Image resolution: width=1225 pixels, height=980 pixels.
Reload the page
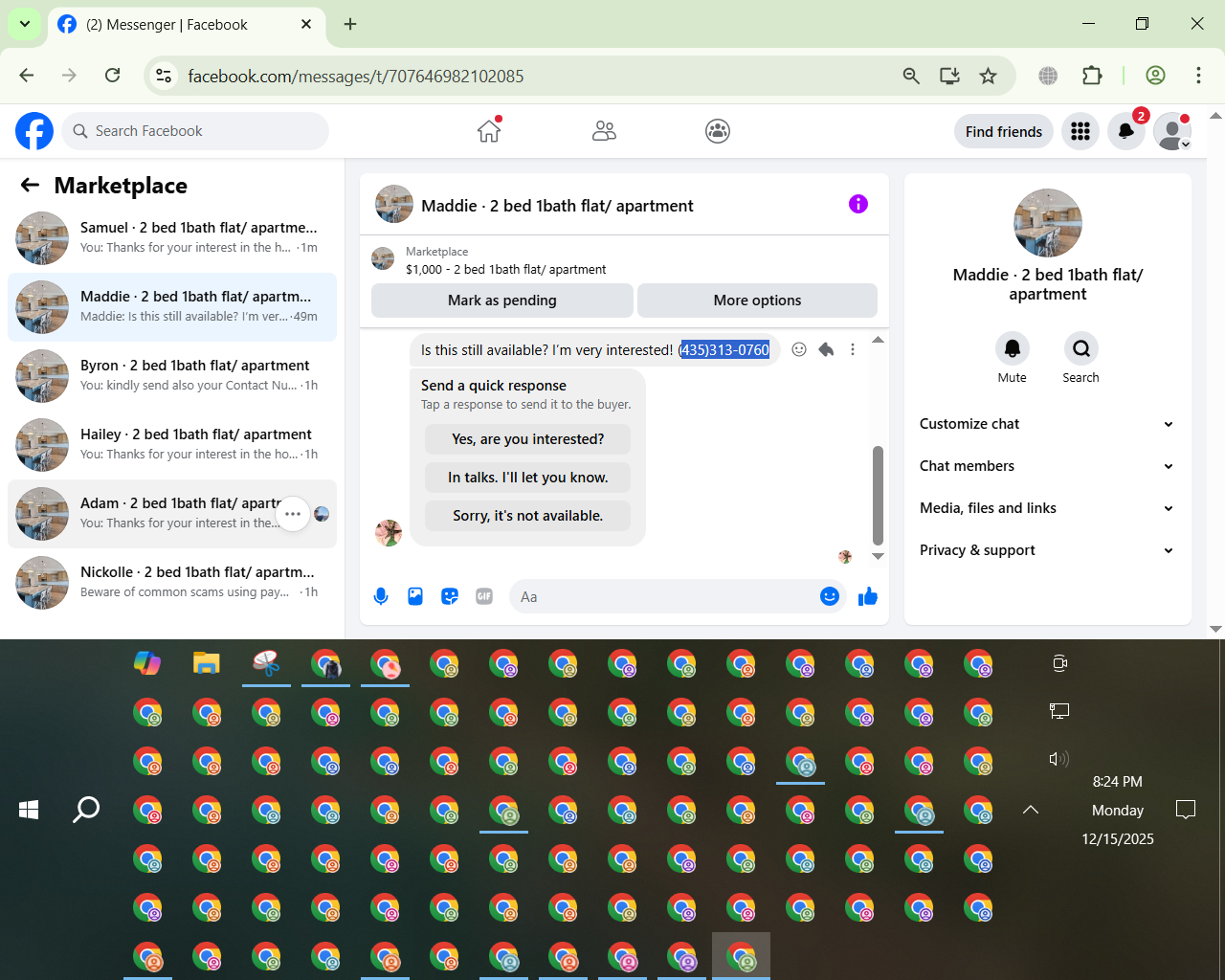[112, 76]
